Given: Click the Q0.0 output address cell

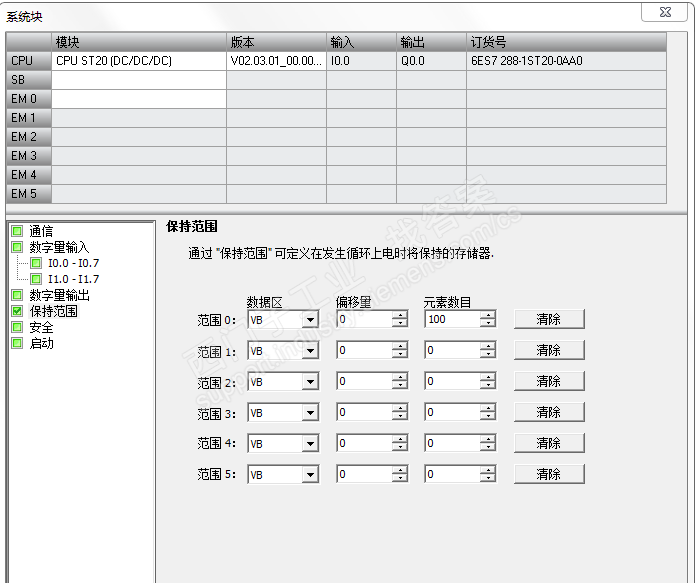Looking at the screenshot, I should (431, 61).
